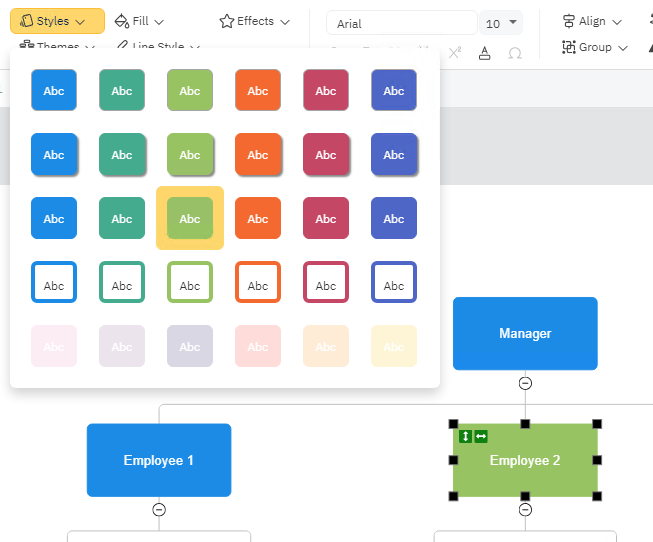Pick the light green drop-shadow Abc style
Image resolution: width=653 pixels, height=542 pixels.
tap(190, 154)
